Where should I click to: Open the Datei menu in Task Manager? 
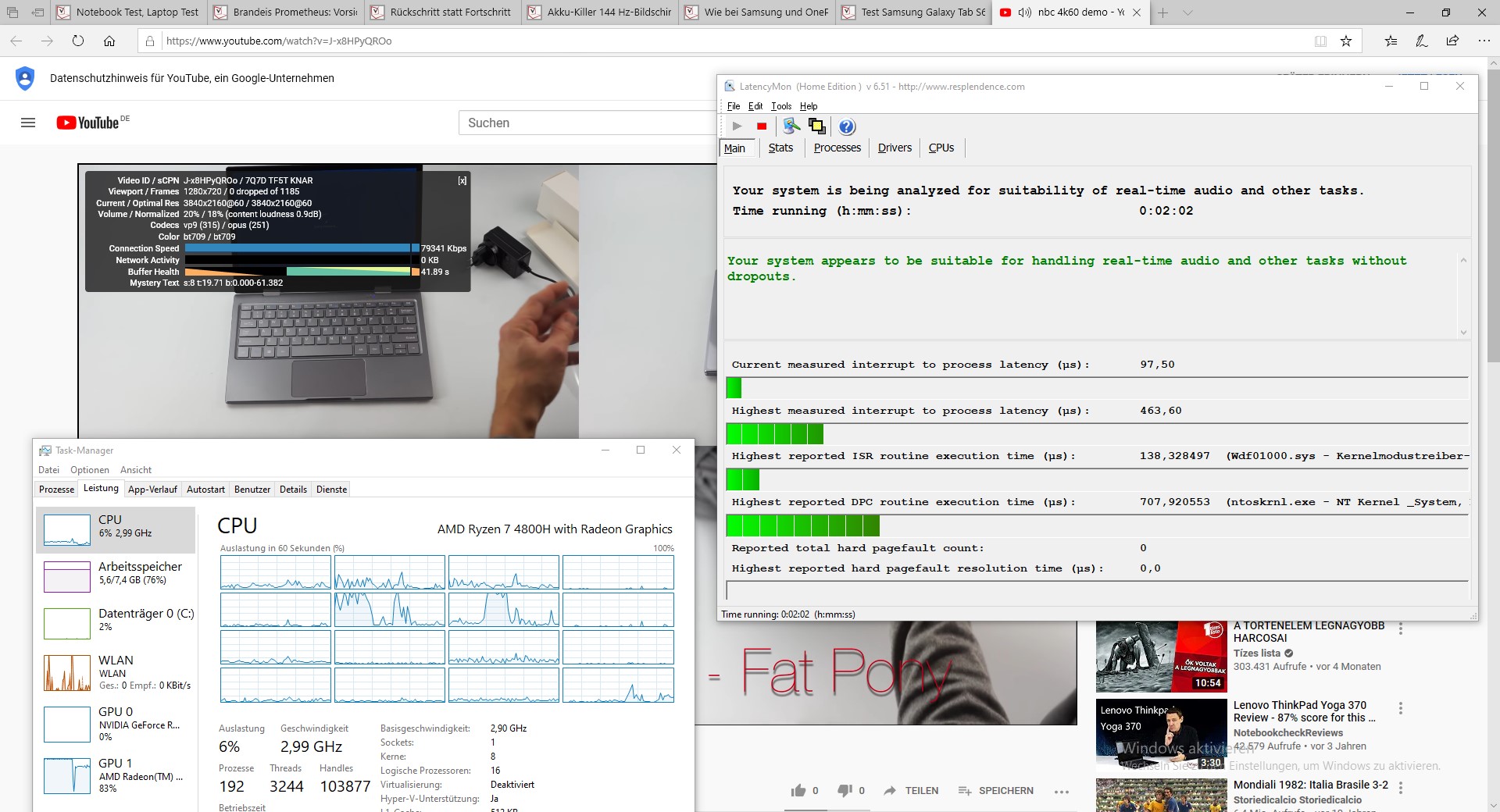click(48, 470)
